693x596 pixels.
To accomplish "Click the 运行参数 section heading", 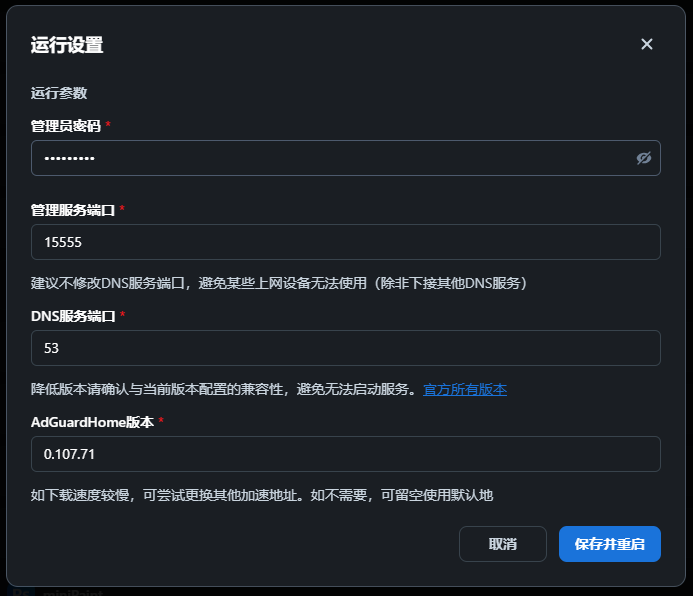I will point(59,93).
